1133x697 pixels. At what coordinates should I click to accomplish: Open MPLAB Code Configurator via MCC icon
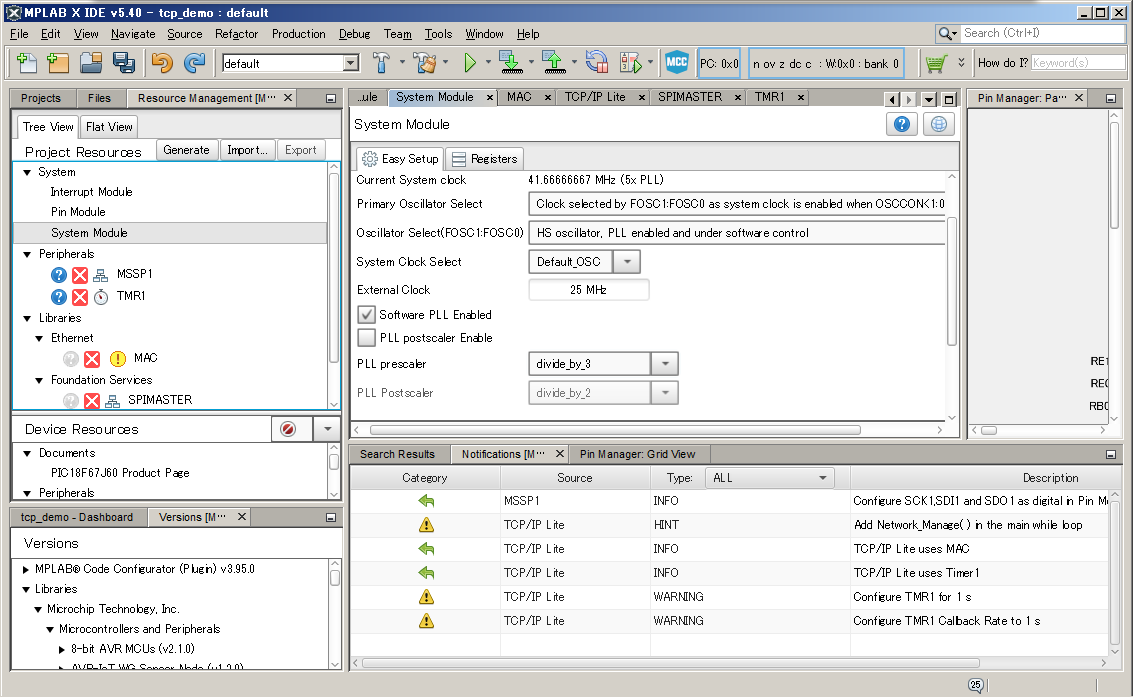(677, 63)
